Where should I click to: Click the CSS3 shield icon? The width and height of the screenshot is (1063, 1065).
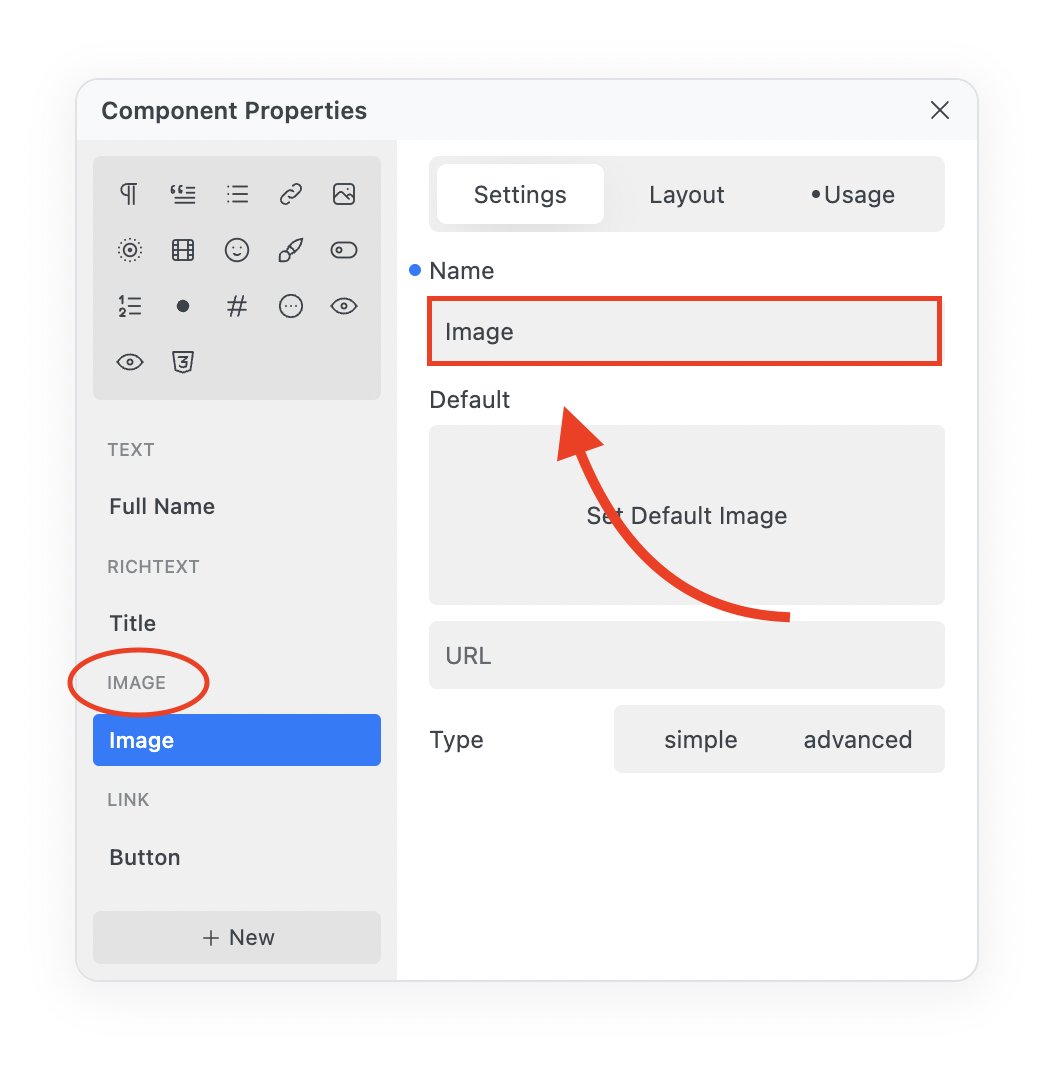coord(183,362)
